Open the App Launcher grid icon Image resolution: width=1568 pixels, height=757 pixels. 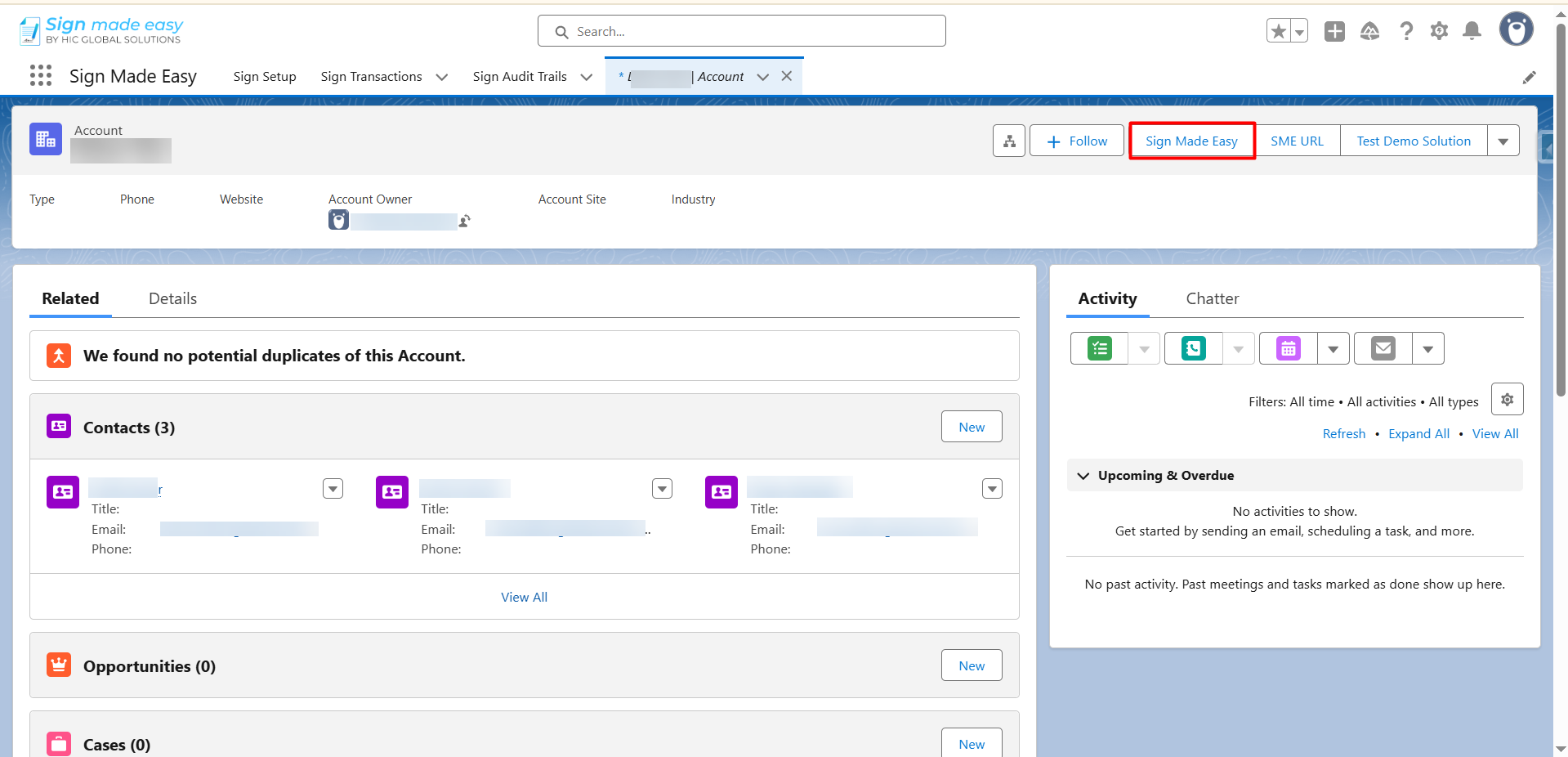[x=41, y=76]
